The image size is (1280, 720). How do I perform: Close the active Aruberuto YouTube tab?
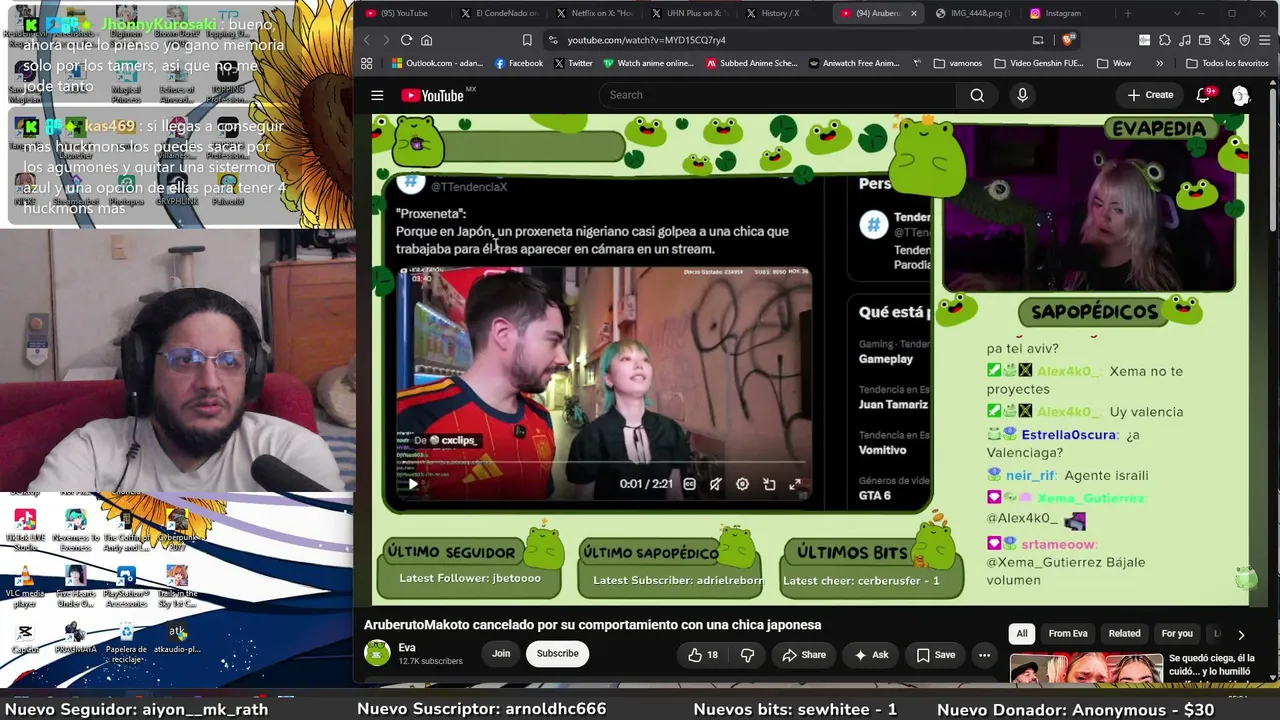pyautogui.click(x=913, y=14)
